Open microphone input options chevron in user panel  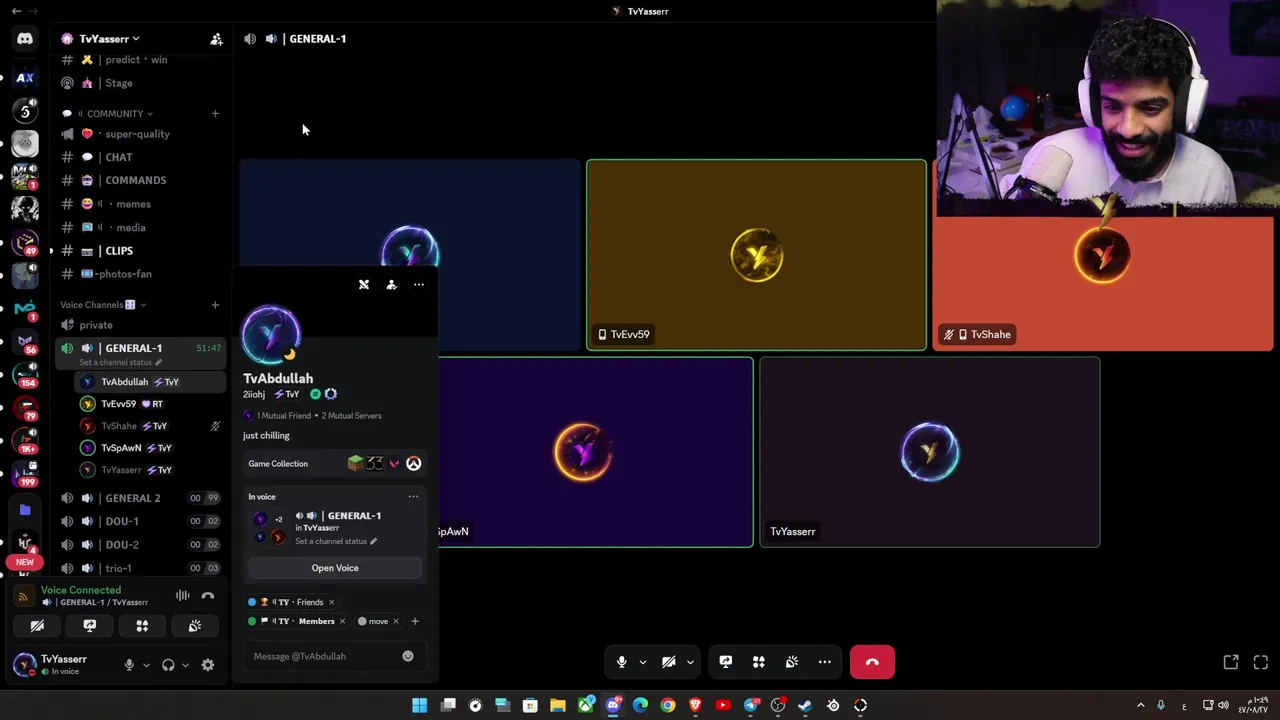coord(146,665)
